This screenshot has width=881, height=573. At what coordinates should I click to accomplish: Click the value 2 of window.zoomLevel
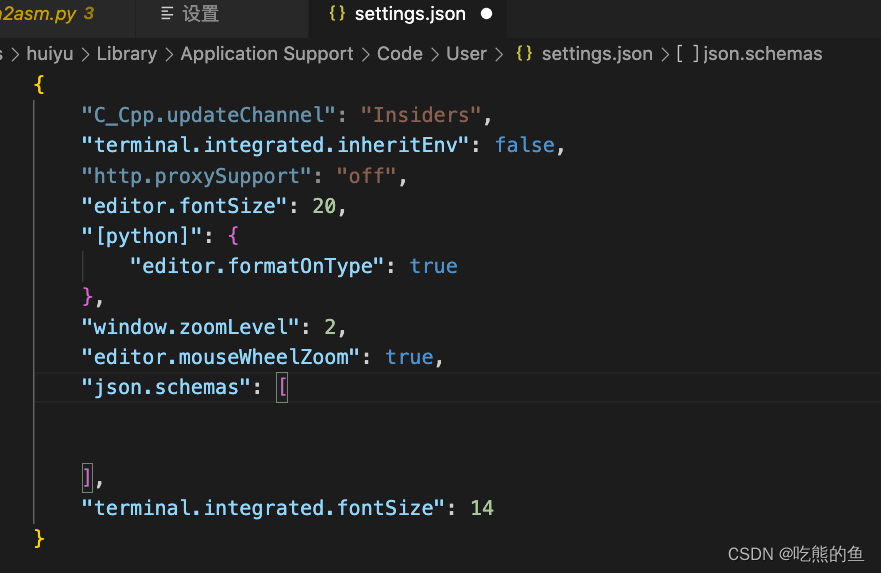pos(330,328)
